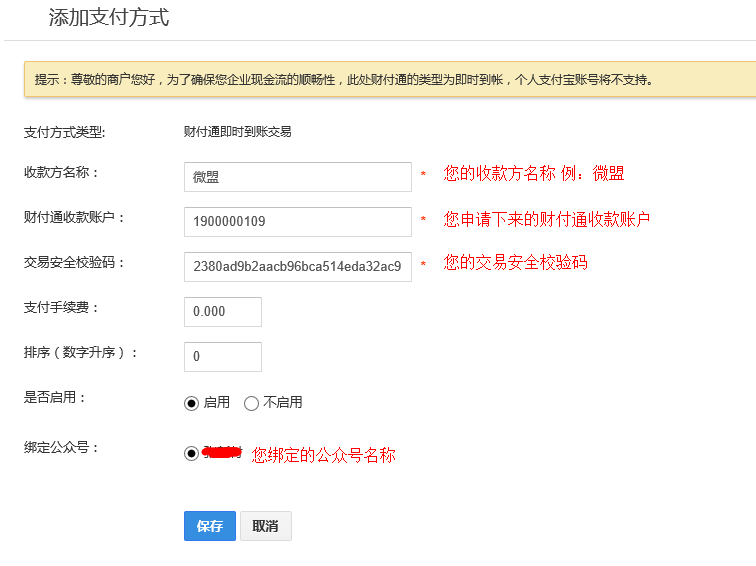Select the 支付手续费 fee input box
The image size is (756, 566).
(x=222, y=312)
